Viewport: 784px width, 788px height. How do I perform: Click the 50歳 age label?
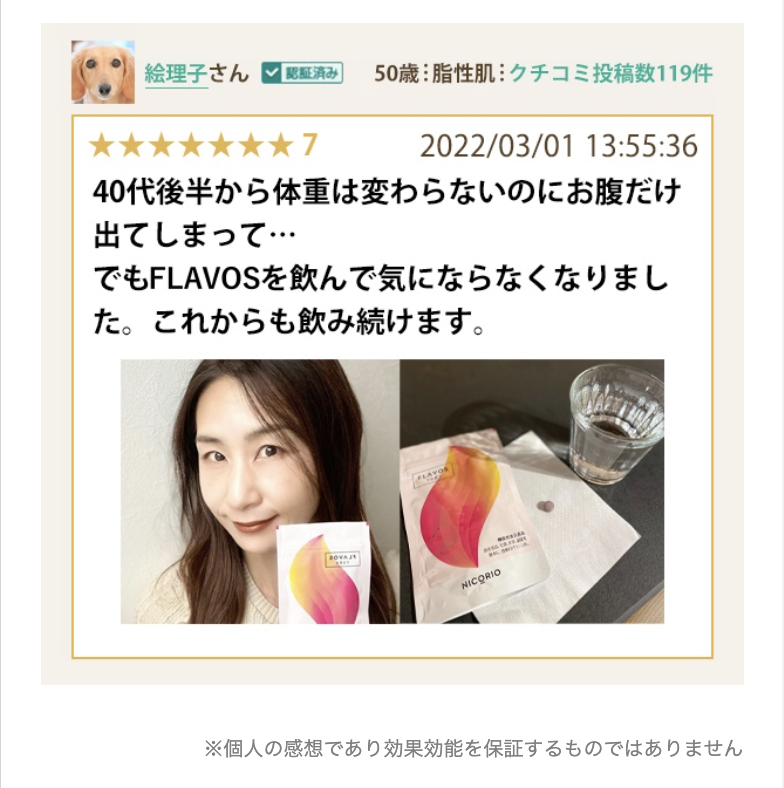(397, 73)
